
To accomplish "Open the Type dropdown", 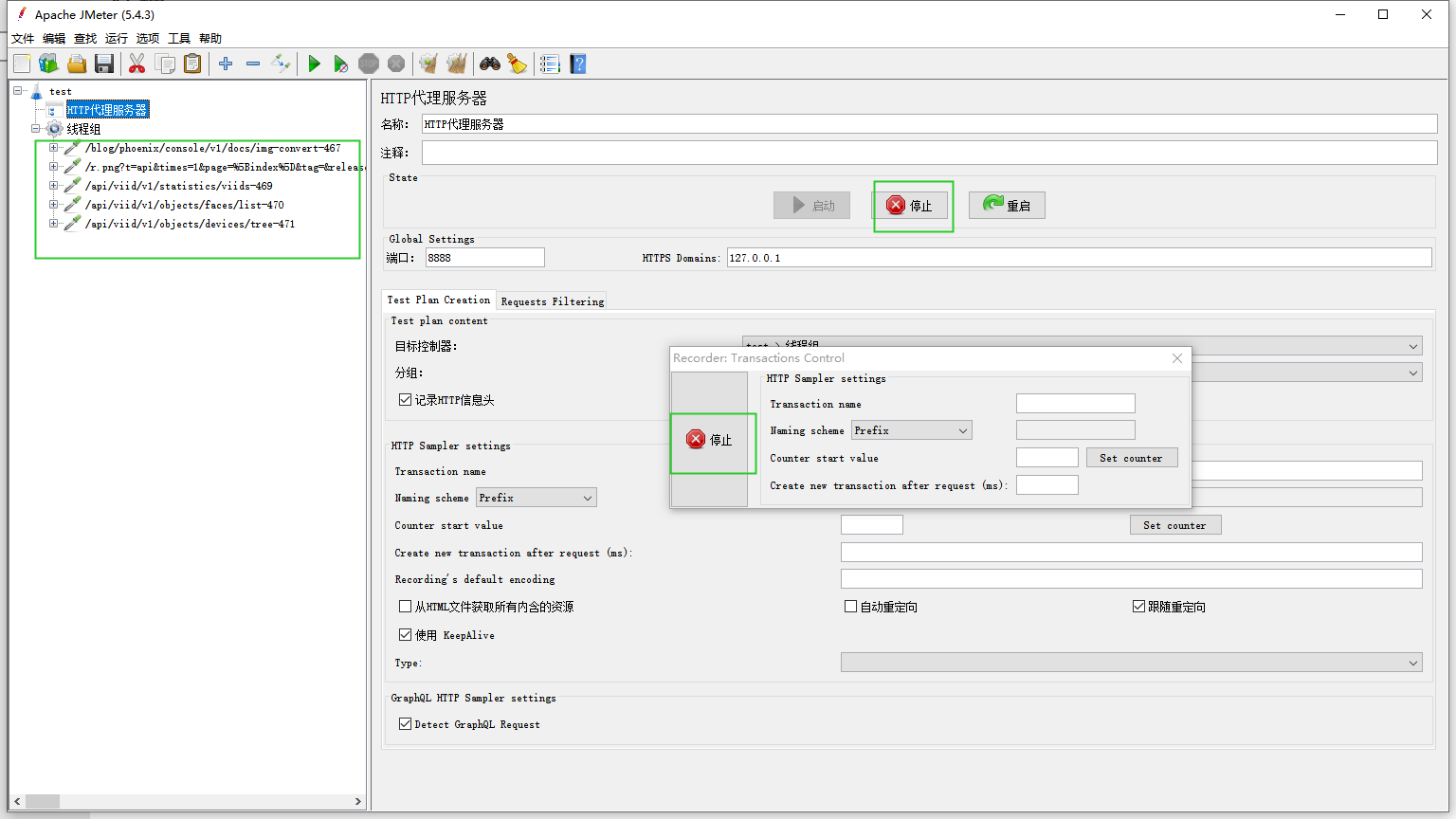I will (x=1131, y=663).
